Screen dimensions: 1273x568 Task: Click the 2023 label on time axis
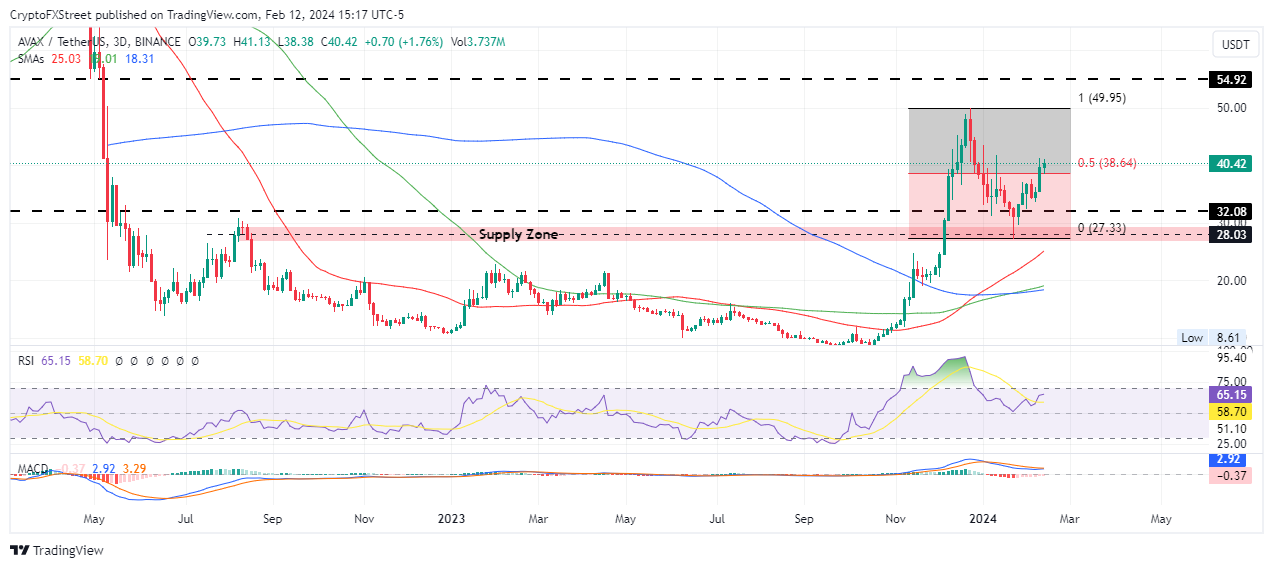coord(451,520)
